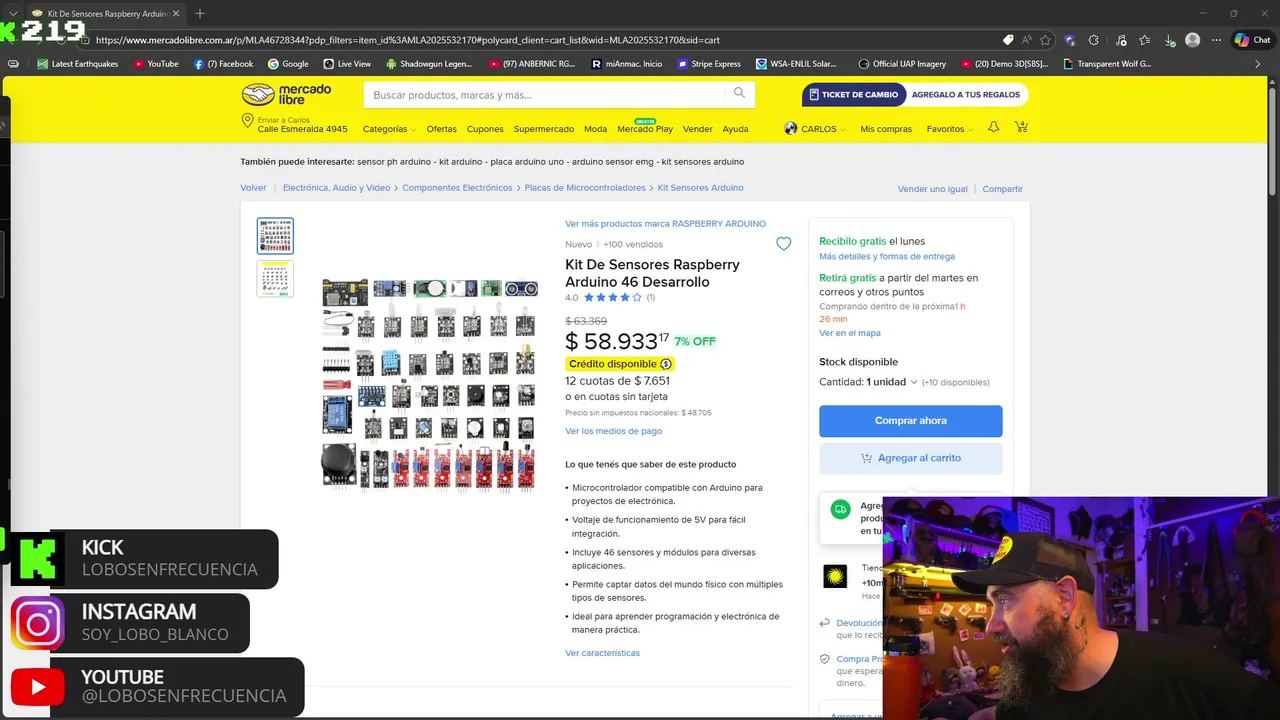The height and width of the screenshot is (720, 1280).
Task: Open the browser extensions puzzle icon
Action: (x=1094, y=40)
